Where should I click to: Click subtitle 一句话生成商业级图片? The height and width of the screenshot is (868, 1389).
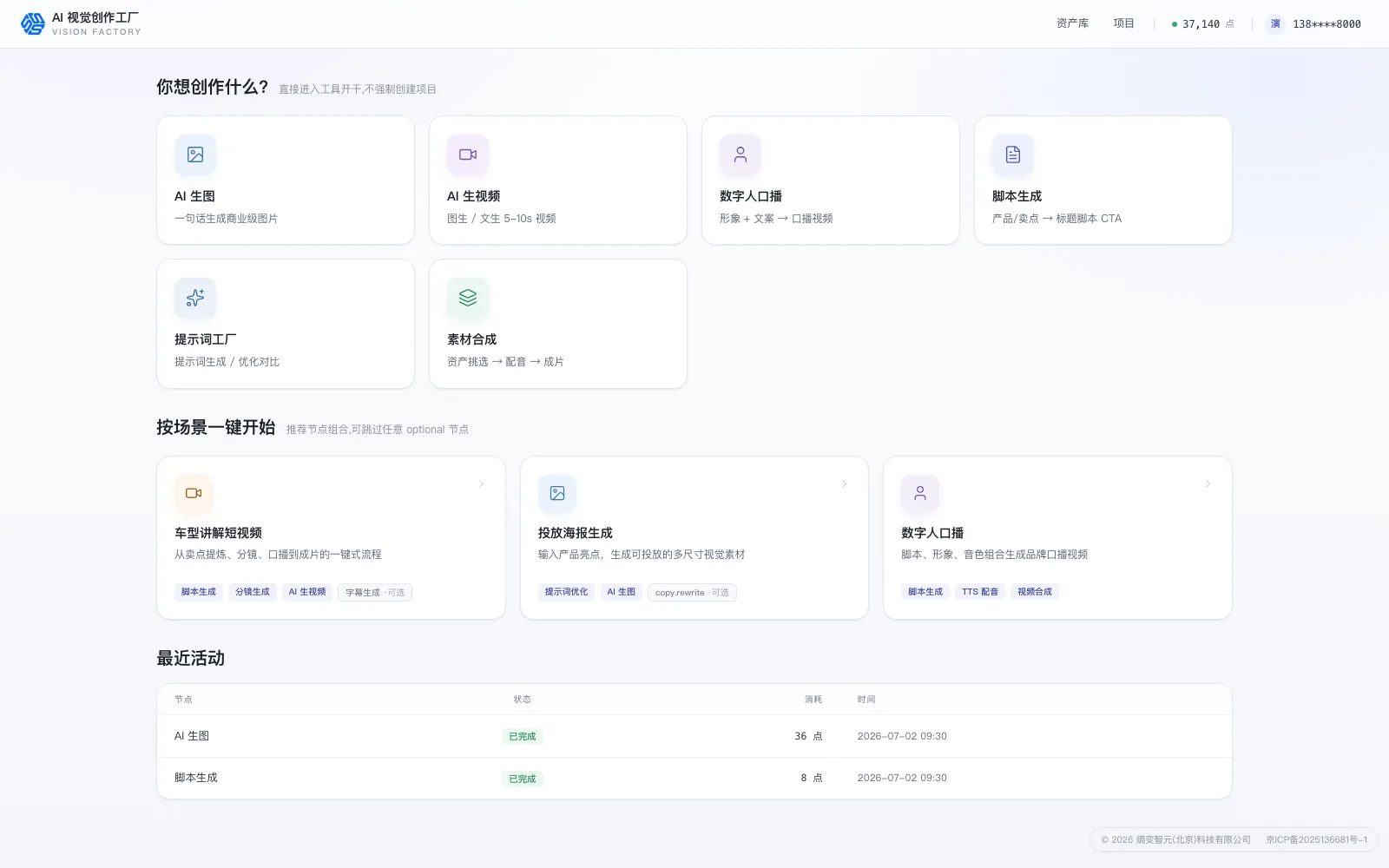click(x=226, y=219)
